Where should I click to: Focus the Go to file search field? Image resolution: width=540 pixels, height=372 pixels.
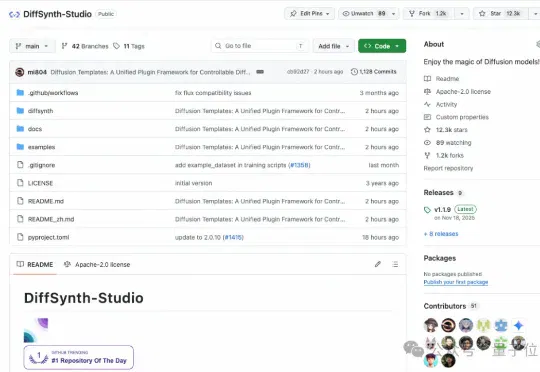click(260, 46)
